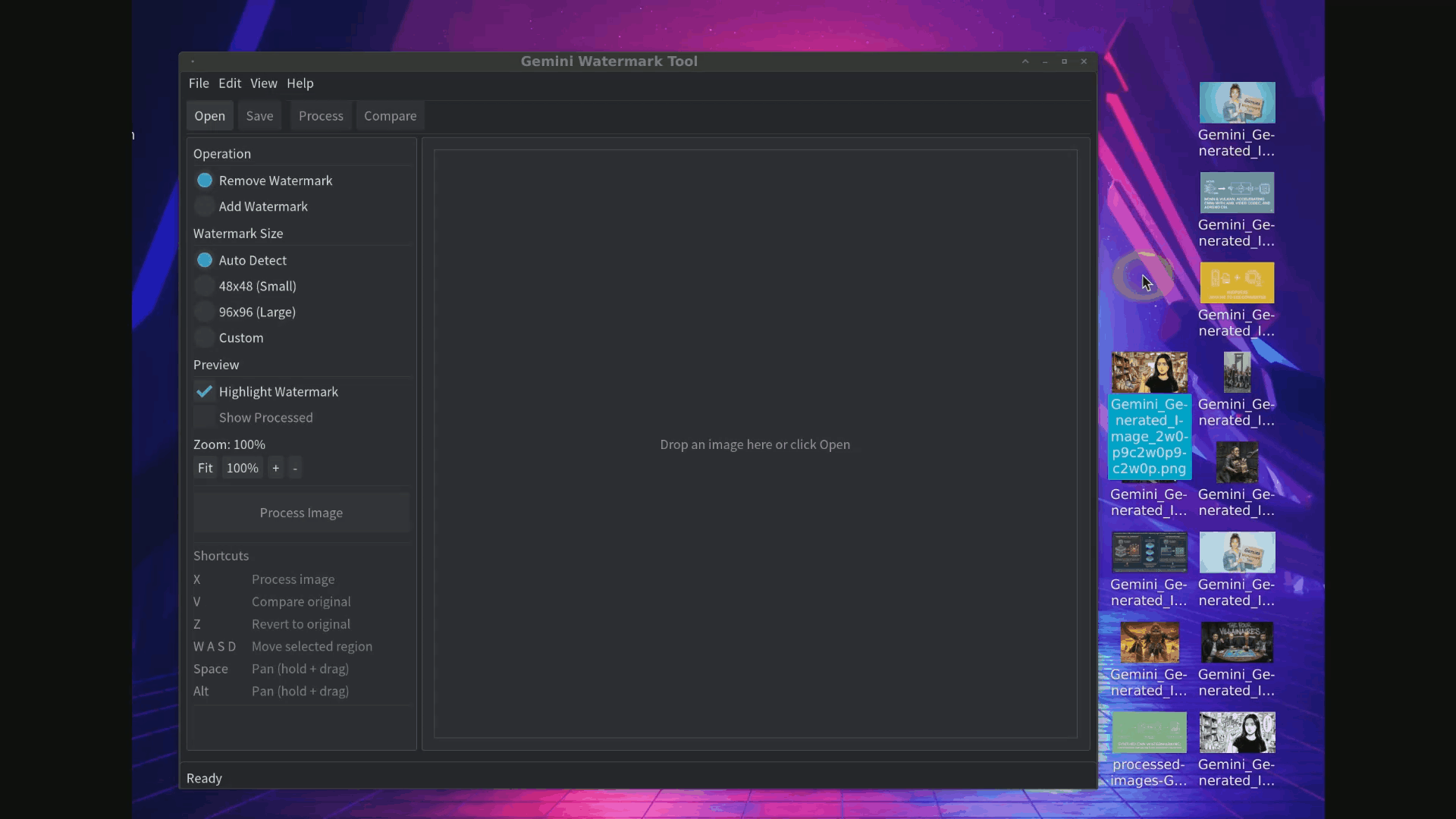1456x819 pixels.
Task: Open the Four Villainaires image thumbnail
Action: click(1237, 642)
